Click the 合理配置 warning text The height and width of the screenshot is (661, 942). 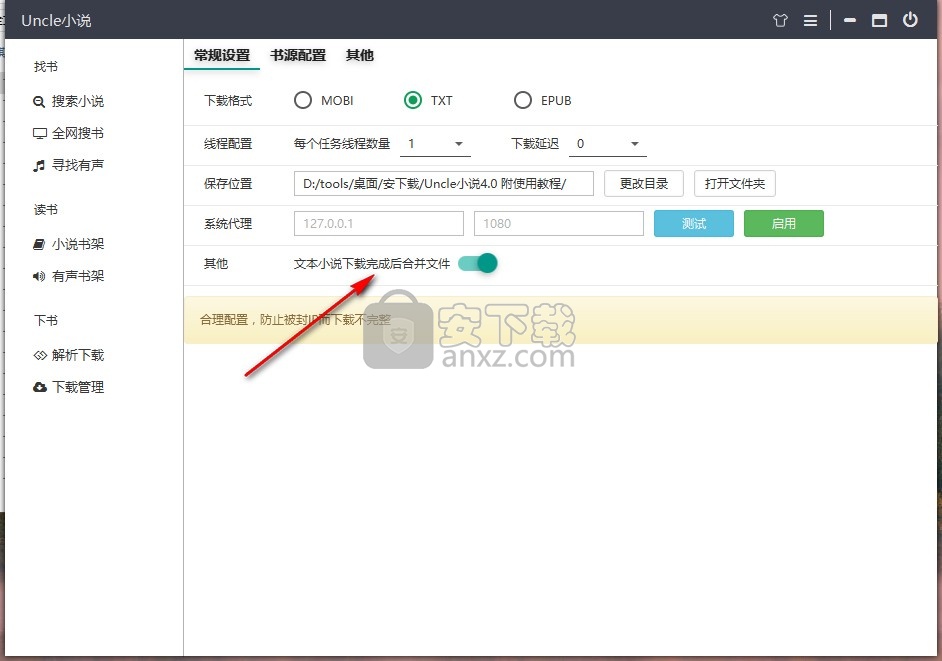[295, 320]
